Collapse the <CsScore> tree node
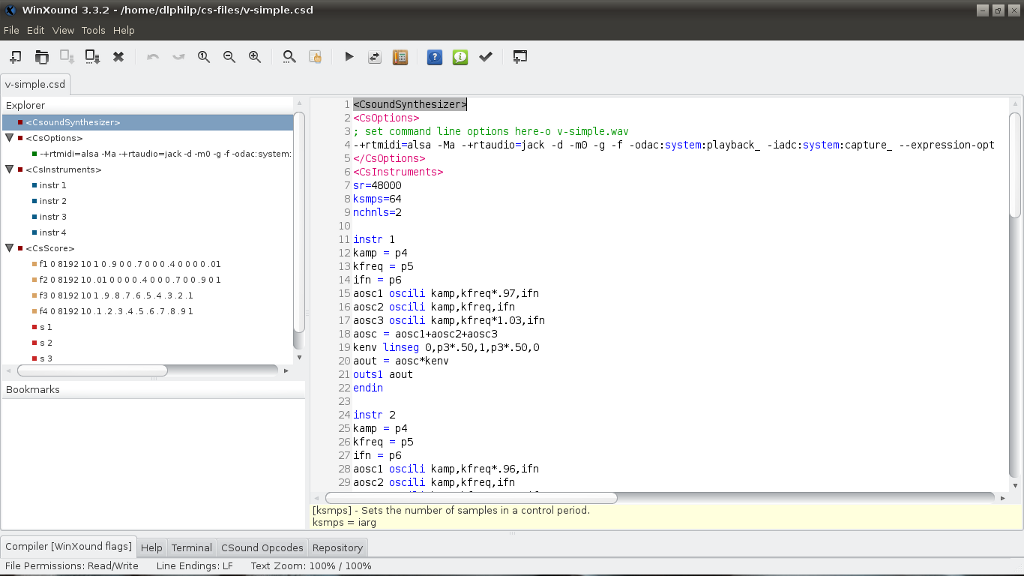 (x=9, y=248)
